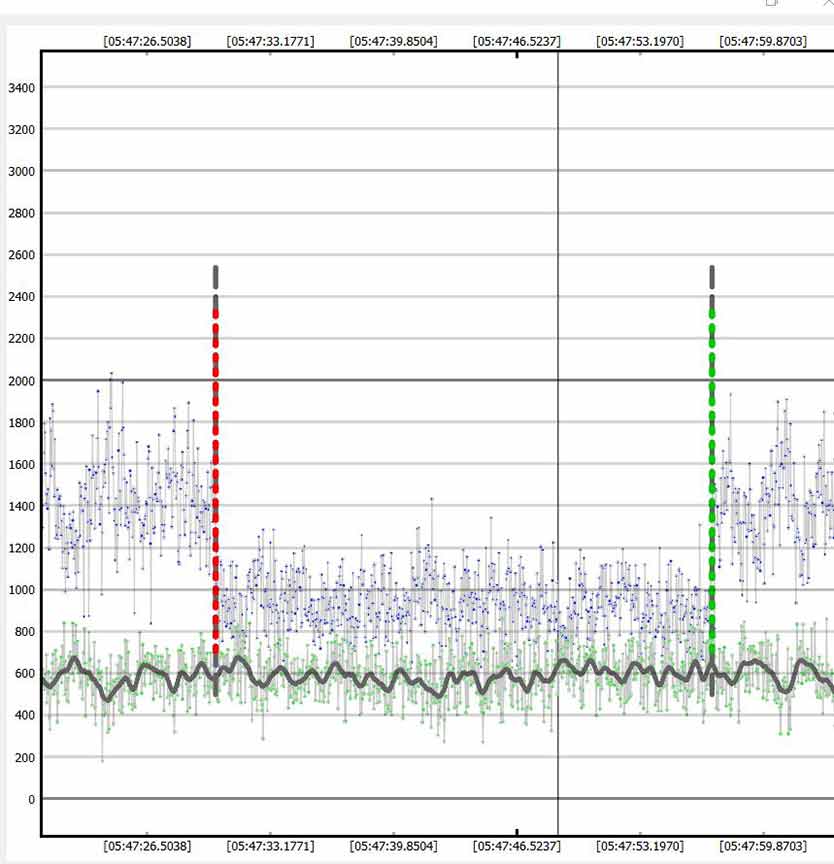Click the 2000 y-axis label
This screenshot has height=864, width=834.
coord(21,381)
